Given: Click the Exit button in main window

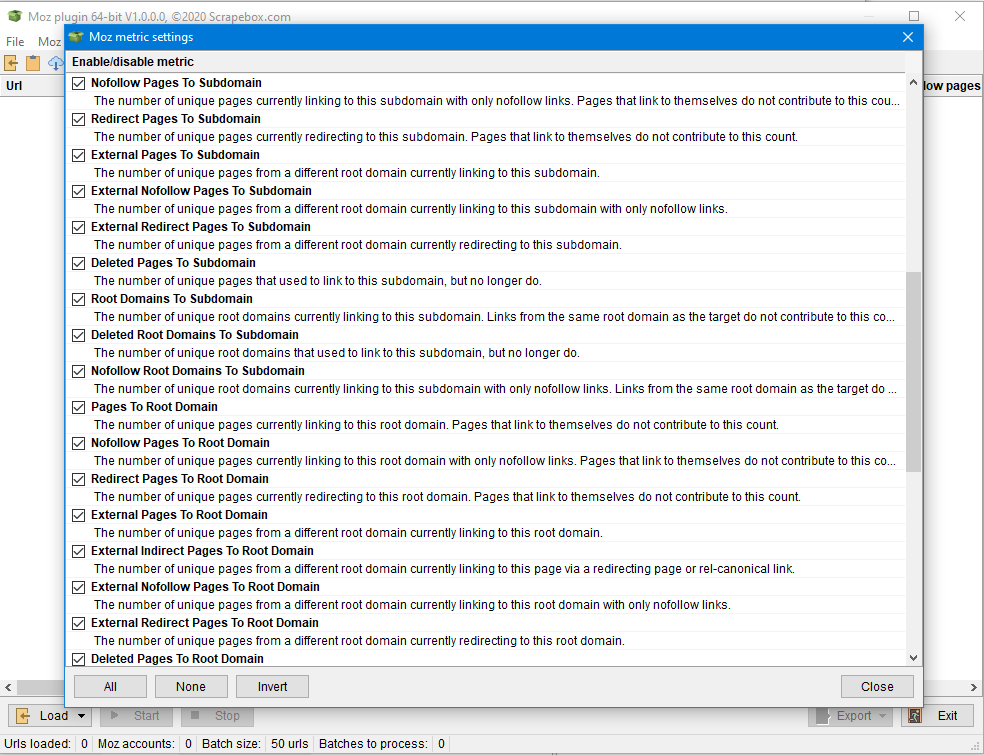Looking at the screenshot, I should point(937,715).
